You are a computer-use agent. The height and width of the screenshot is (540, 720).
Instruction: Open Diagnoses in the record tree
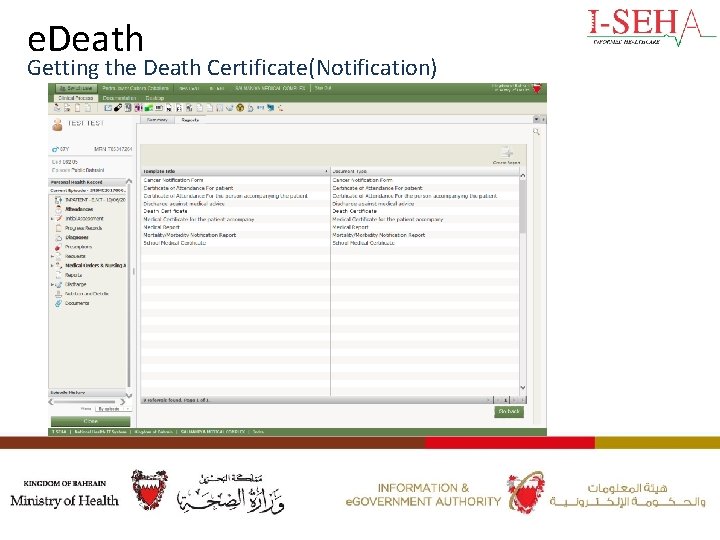coord(77,237)
